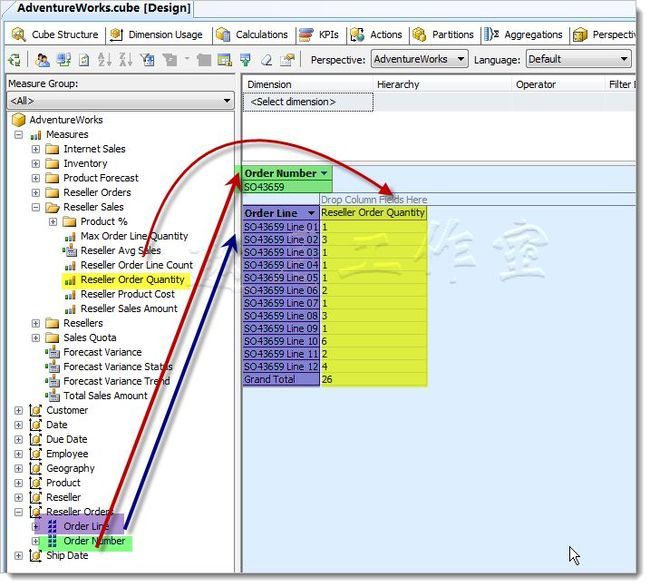Click the Customer dimension icon
This screenshot has width=650, height=587.
(36, 410)
